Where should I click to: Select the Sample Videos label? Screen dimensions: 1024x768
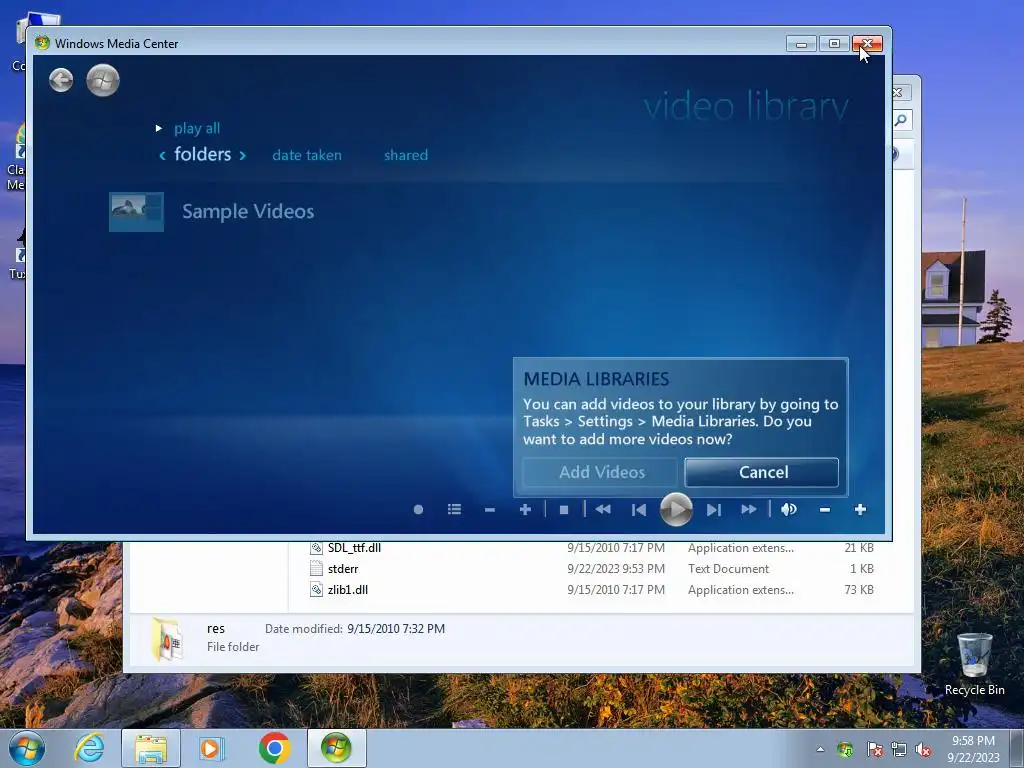[x=248, y=212]
